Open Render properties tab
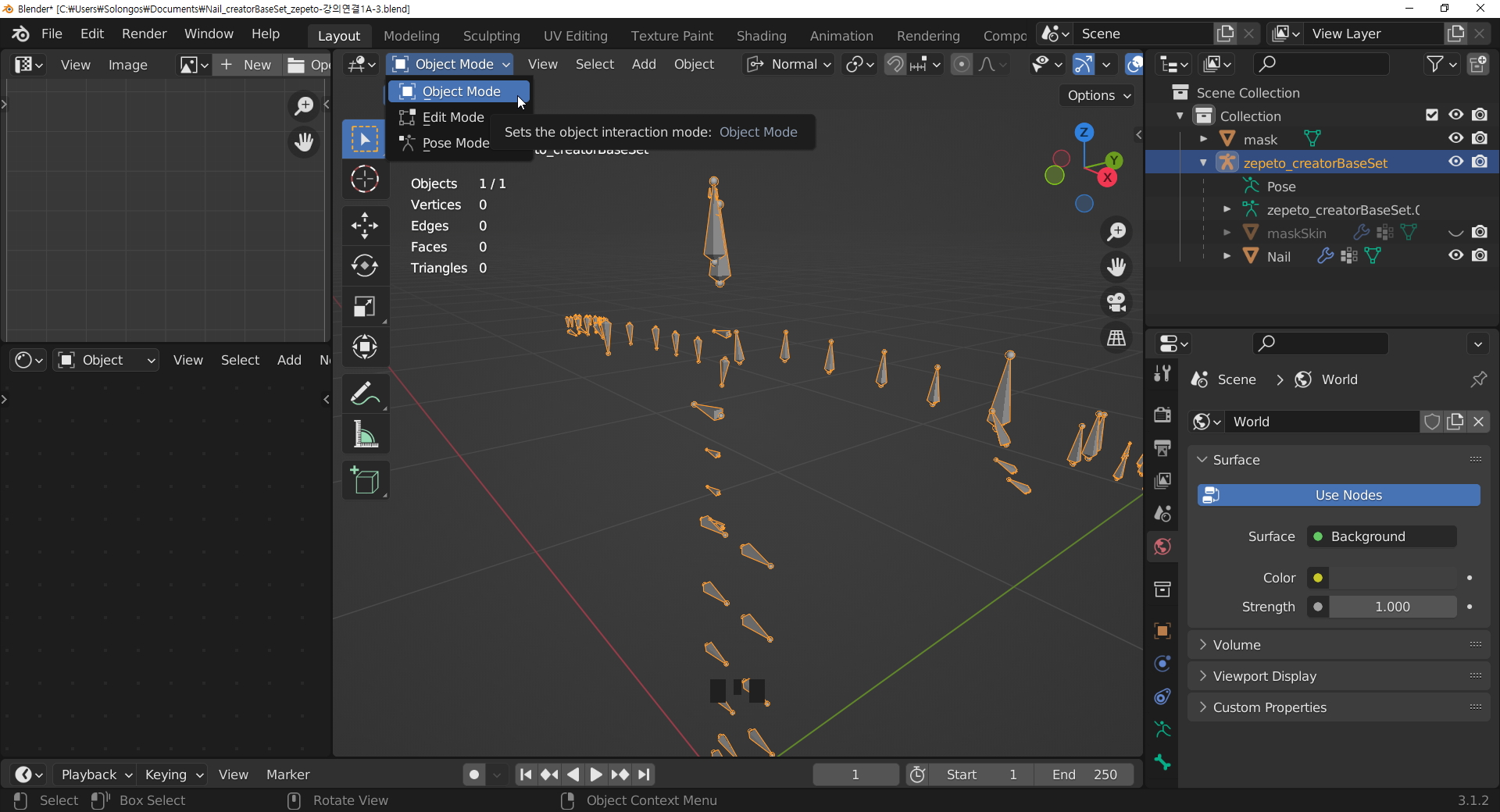Viewport: 1500px width, 812px height. (1162, 415)
